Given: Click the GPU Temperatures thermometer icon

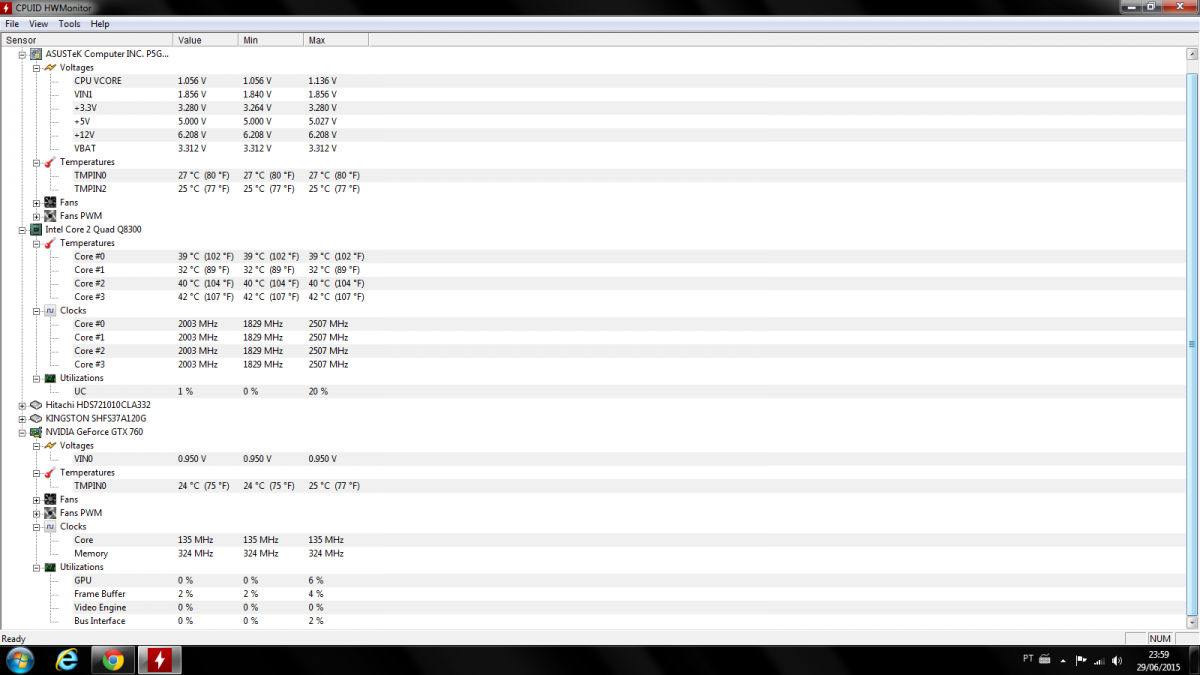Looking at the screenshot, I should coord(49,472).
